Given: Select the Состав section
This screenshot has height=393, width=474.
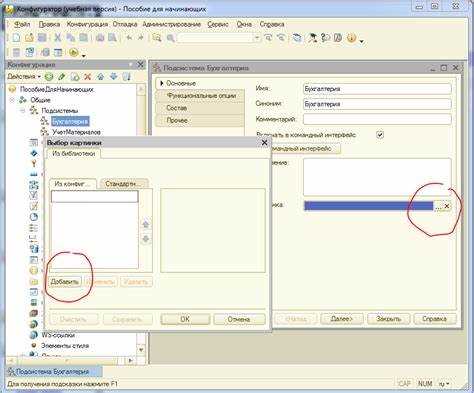Looking at the screenshot, I should pos(201,108).
